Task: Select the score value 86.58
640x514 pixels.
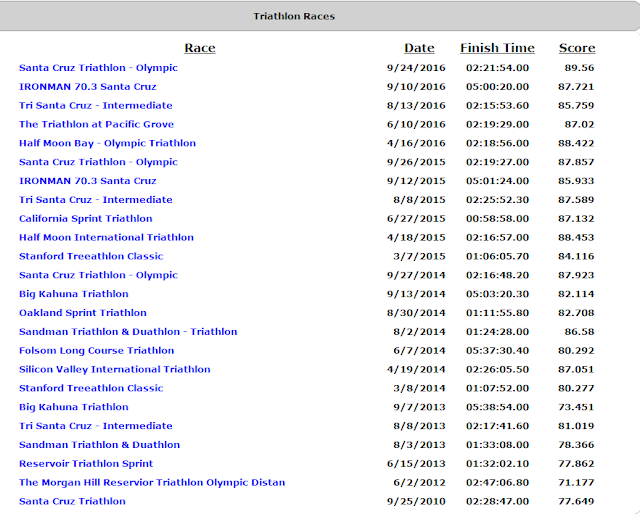Action: click(579, 332)
